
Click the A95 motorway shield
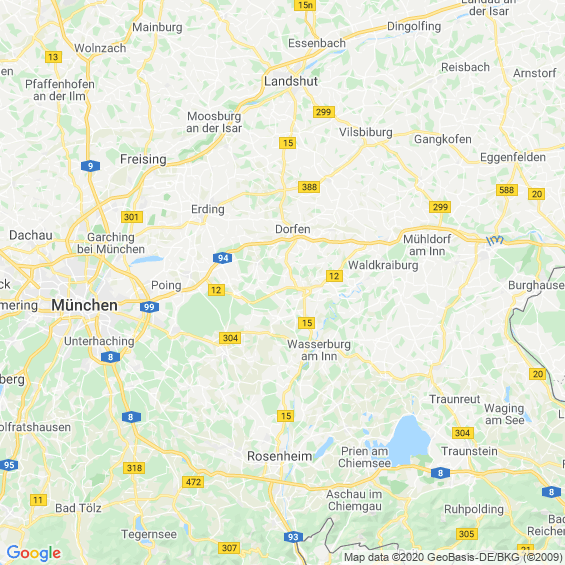coord(9,465)
